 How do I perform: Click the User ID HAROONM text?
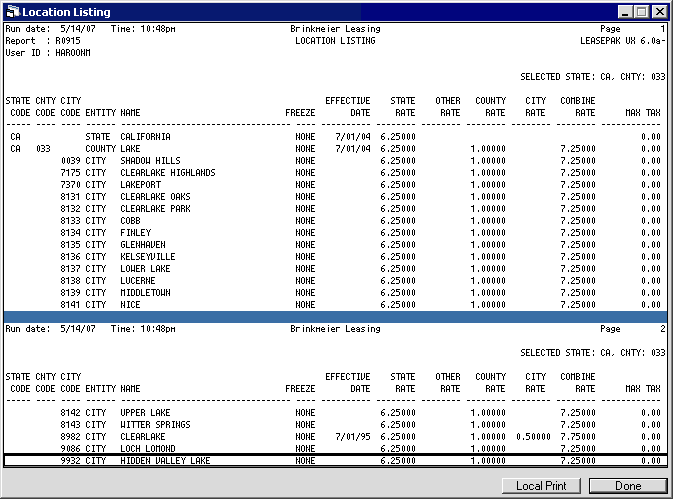(x=48, y=53)
